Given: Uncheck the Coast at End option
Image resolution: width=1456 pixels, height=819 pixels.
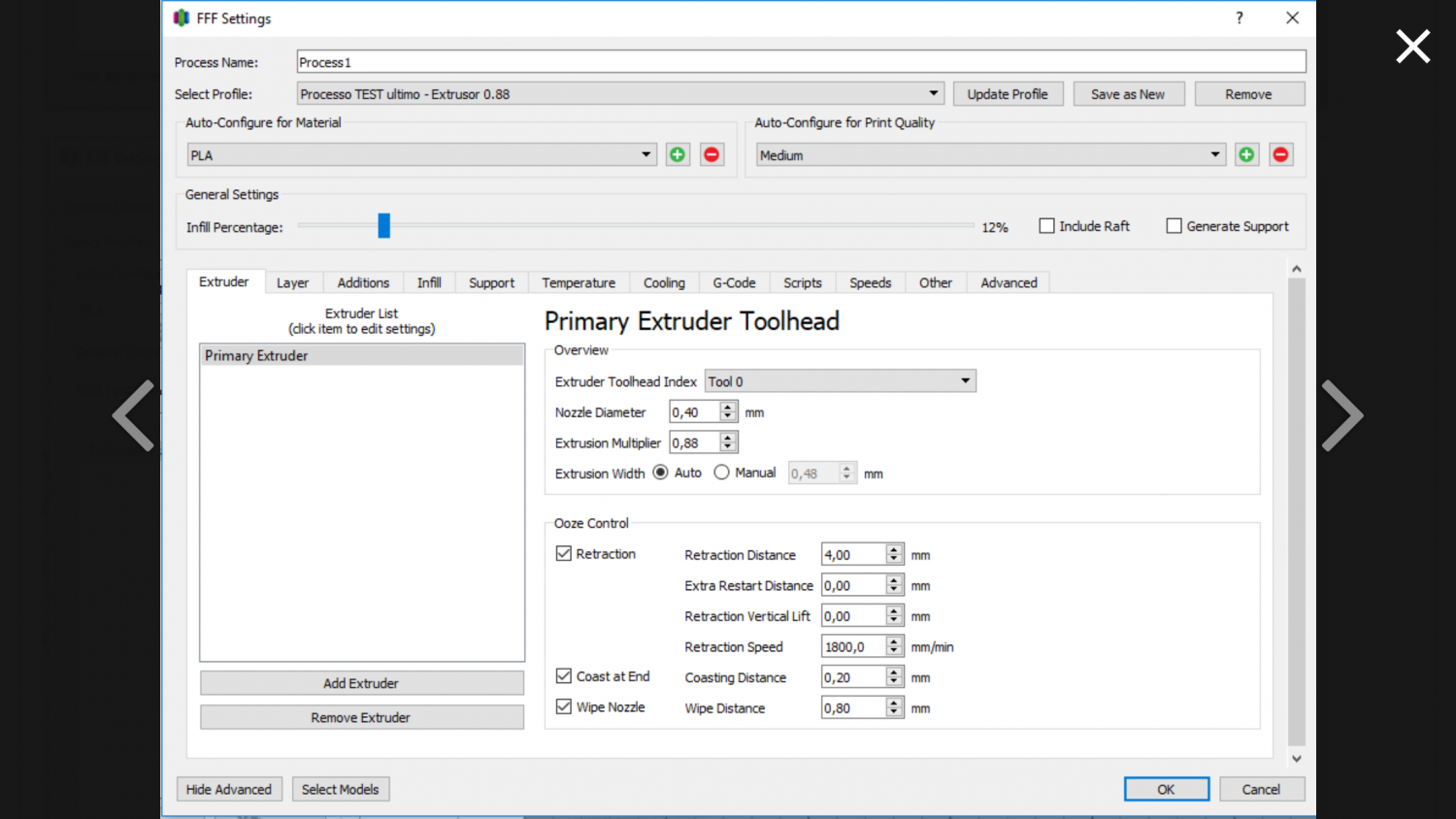Looking at the screenshot, I should [564, 676].
